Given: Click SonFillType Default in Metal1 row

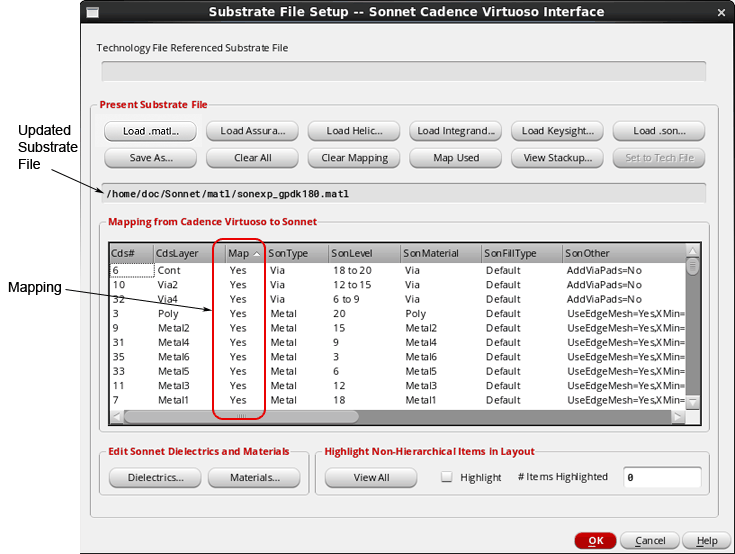Looking at the screenshot, I should click(503, 400).
